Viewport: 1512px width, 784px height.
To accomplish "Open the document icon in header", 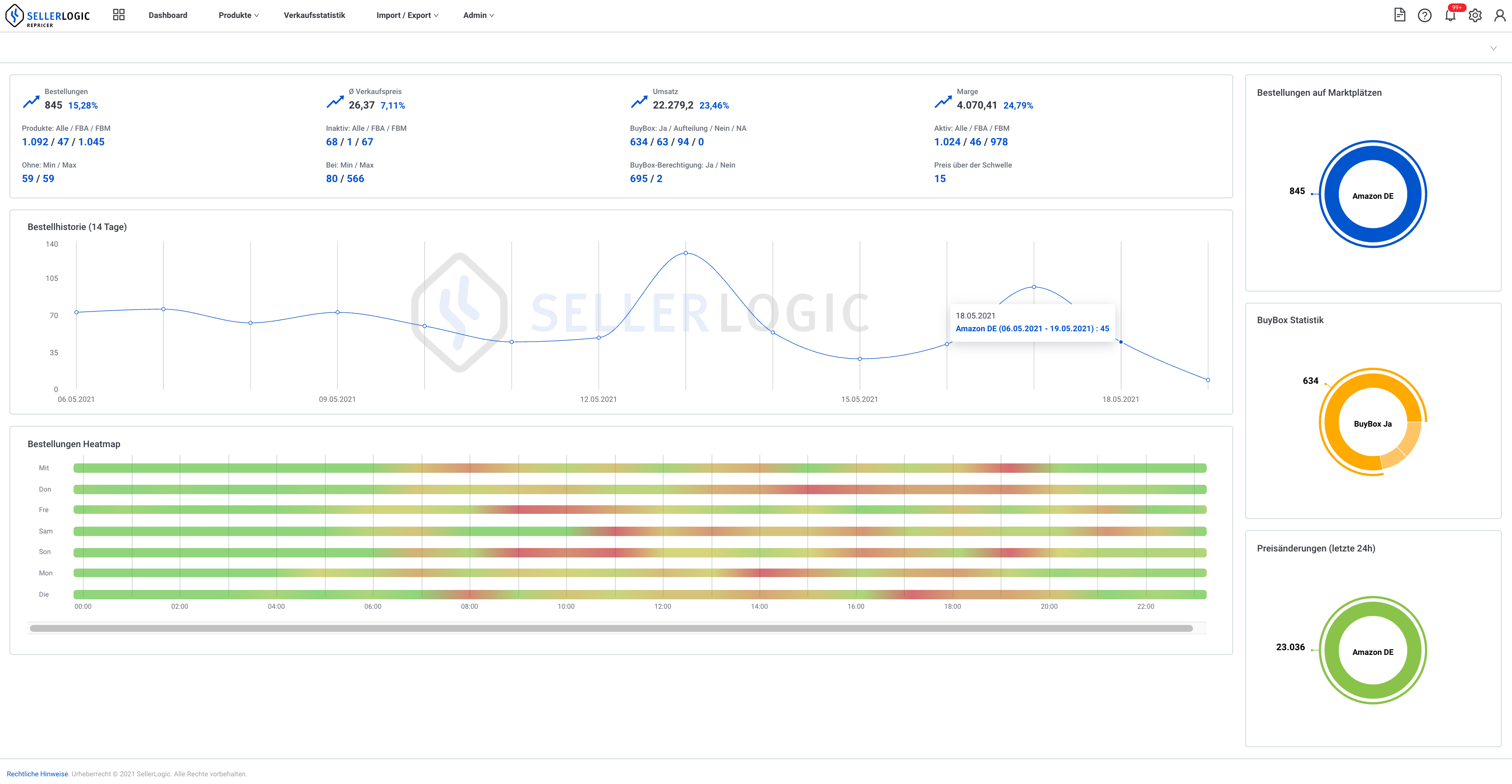I will pyautogui.click(x=1399, y=15).
